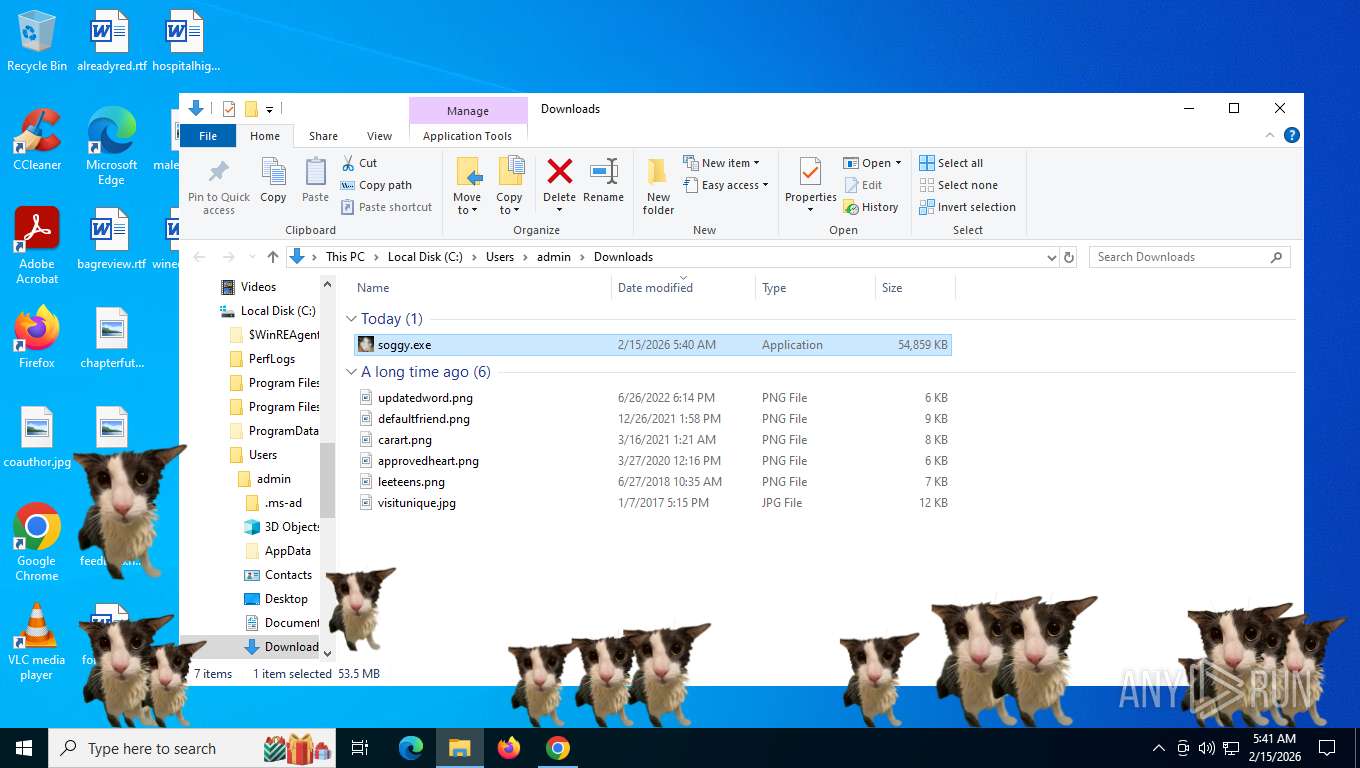The image size is (1360, 768).
Task: Click Invert selection
Action: [967, 207]
